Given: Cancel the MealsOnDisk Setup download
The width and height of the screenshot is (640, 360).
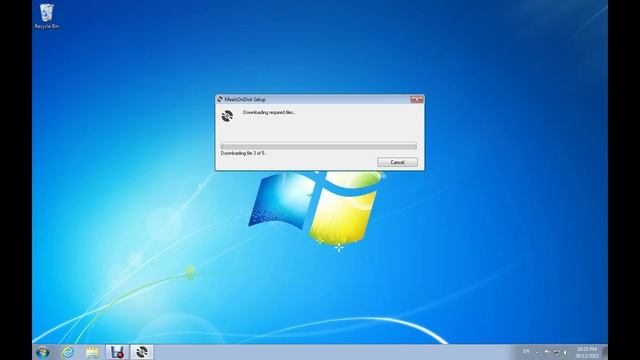Looking at the screenshot, I should click(x=397, y=162).
